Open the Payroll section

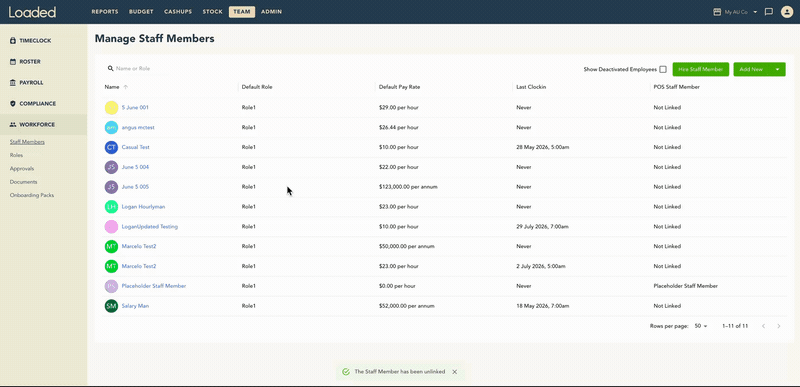coord(27,82)
